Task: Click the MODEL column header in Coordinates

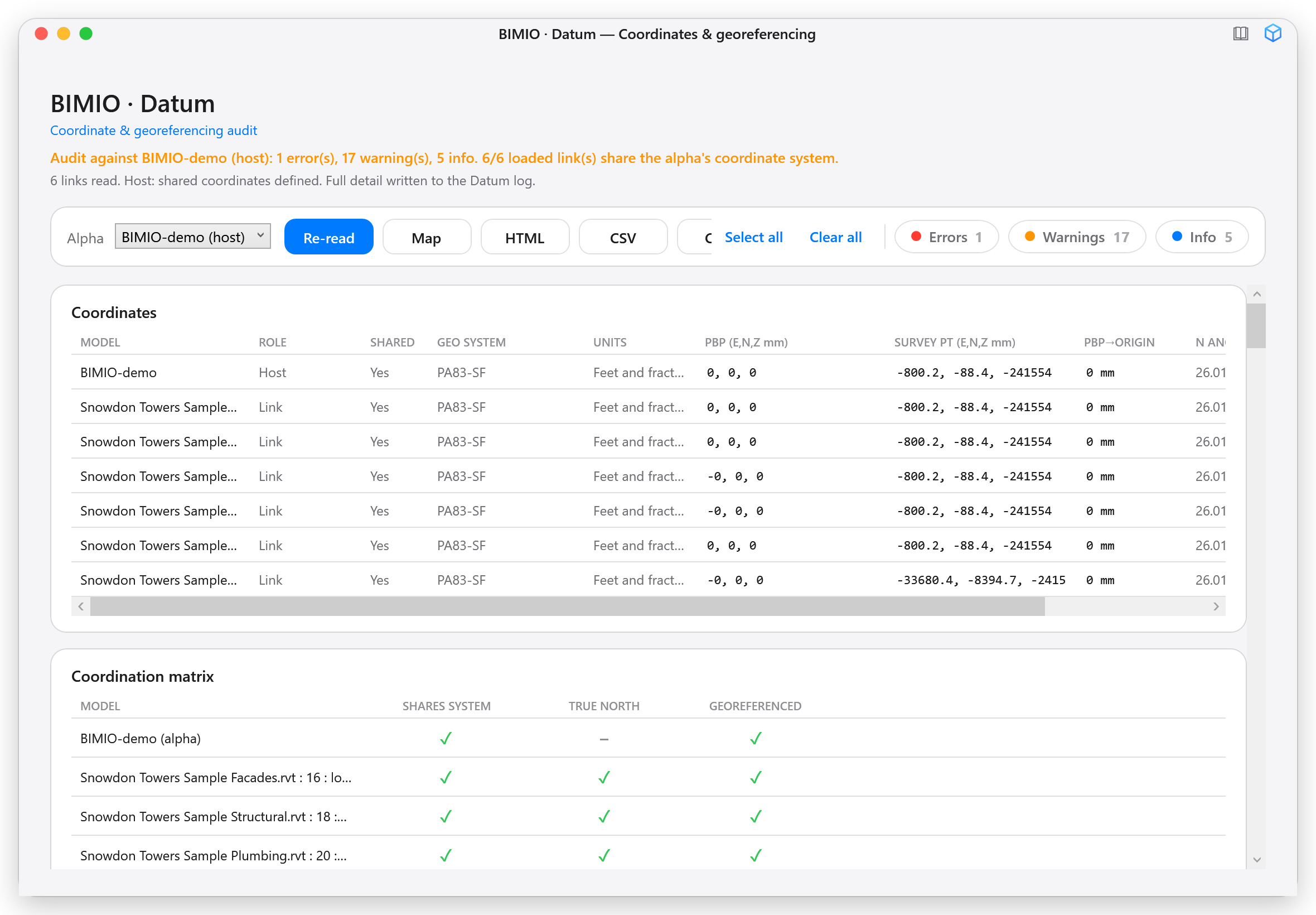Action: point(100,342)
